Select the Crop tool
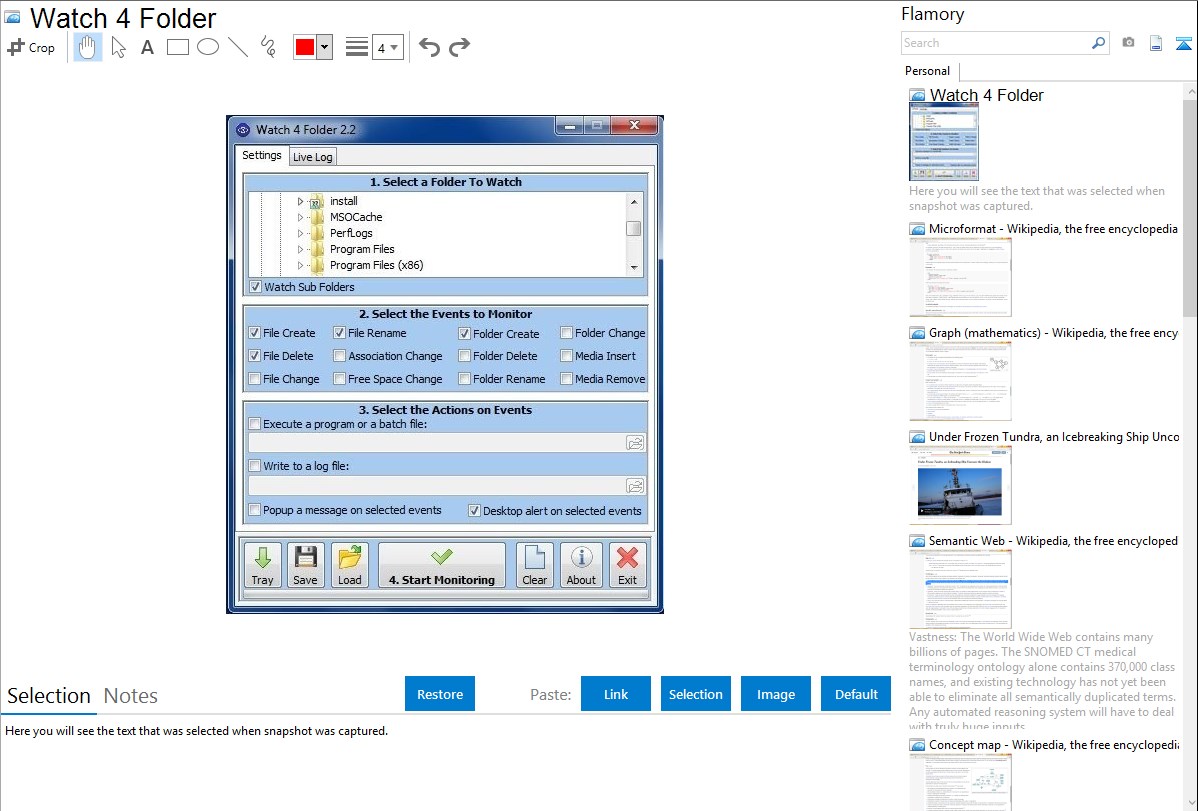 [31, 47]
